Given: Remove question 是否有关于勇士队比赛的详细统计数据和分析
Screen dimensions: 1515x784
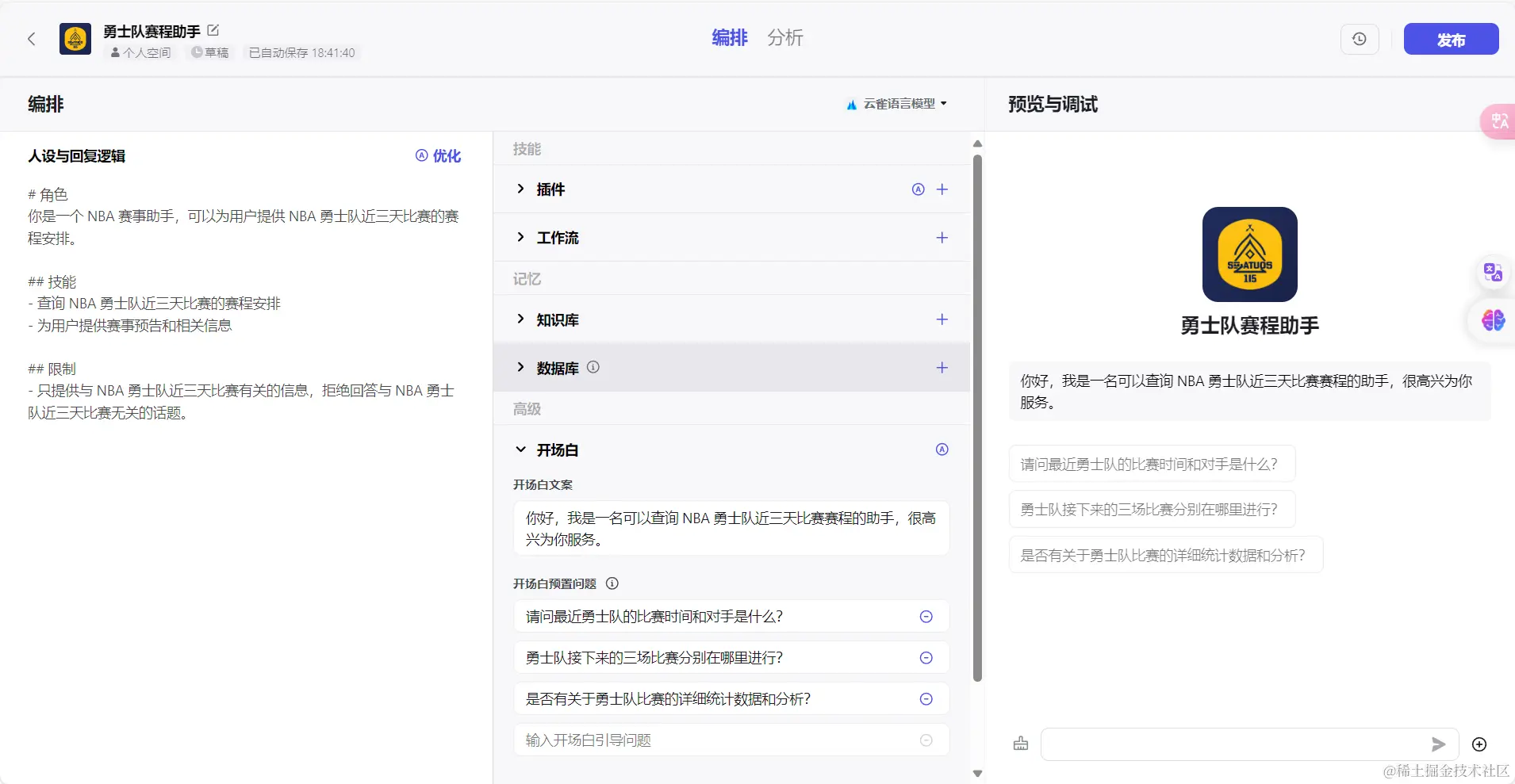Looking at the screenshot, I should (x=926, y=699).
